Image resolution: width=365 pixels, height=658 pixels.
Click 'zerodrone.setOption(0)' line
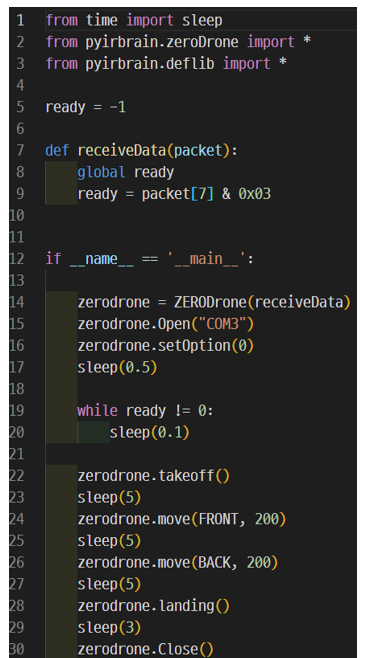[x=166, y=346]
